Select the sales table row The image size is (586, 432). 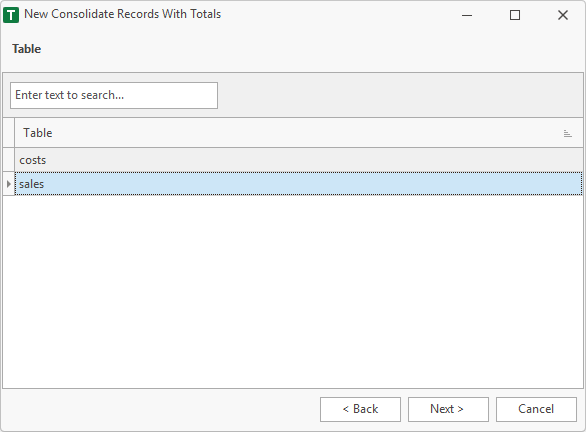299,184
